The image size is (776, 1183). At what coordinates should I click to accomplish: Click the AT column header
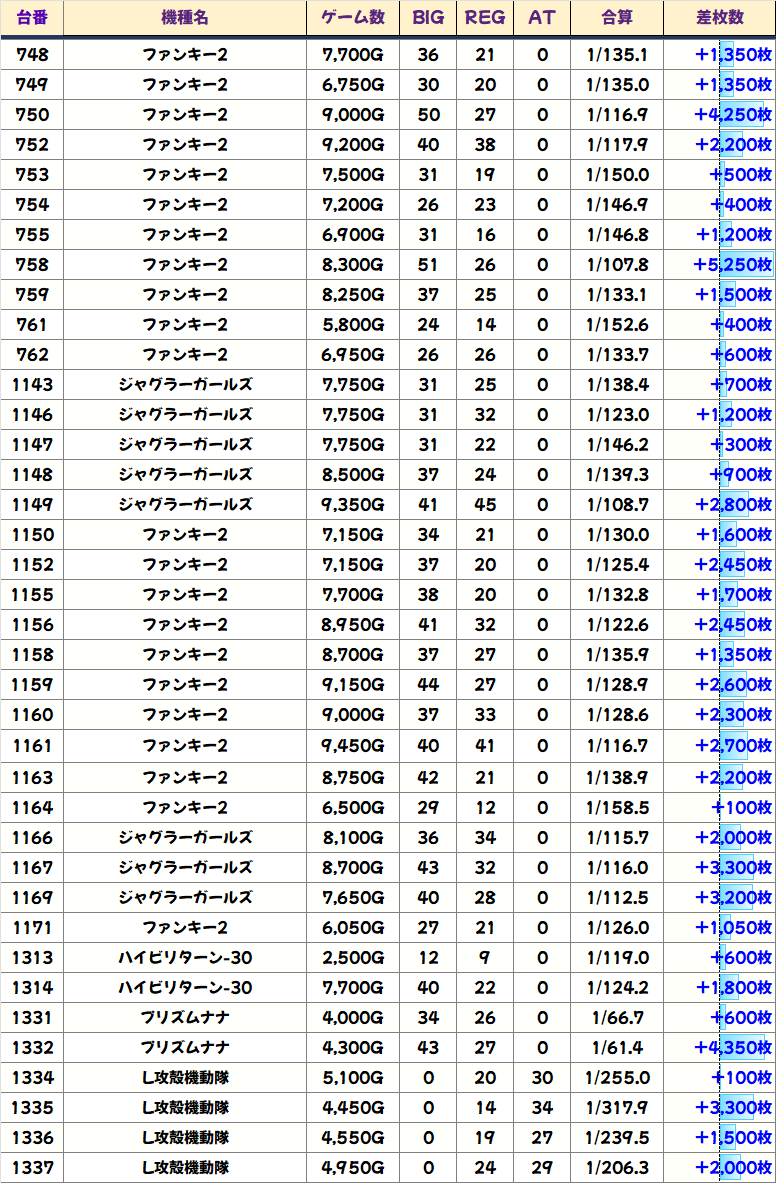pos(542,18)
